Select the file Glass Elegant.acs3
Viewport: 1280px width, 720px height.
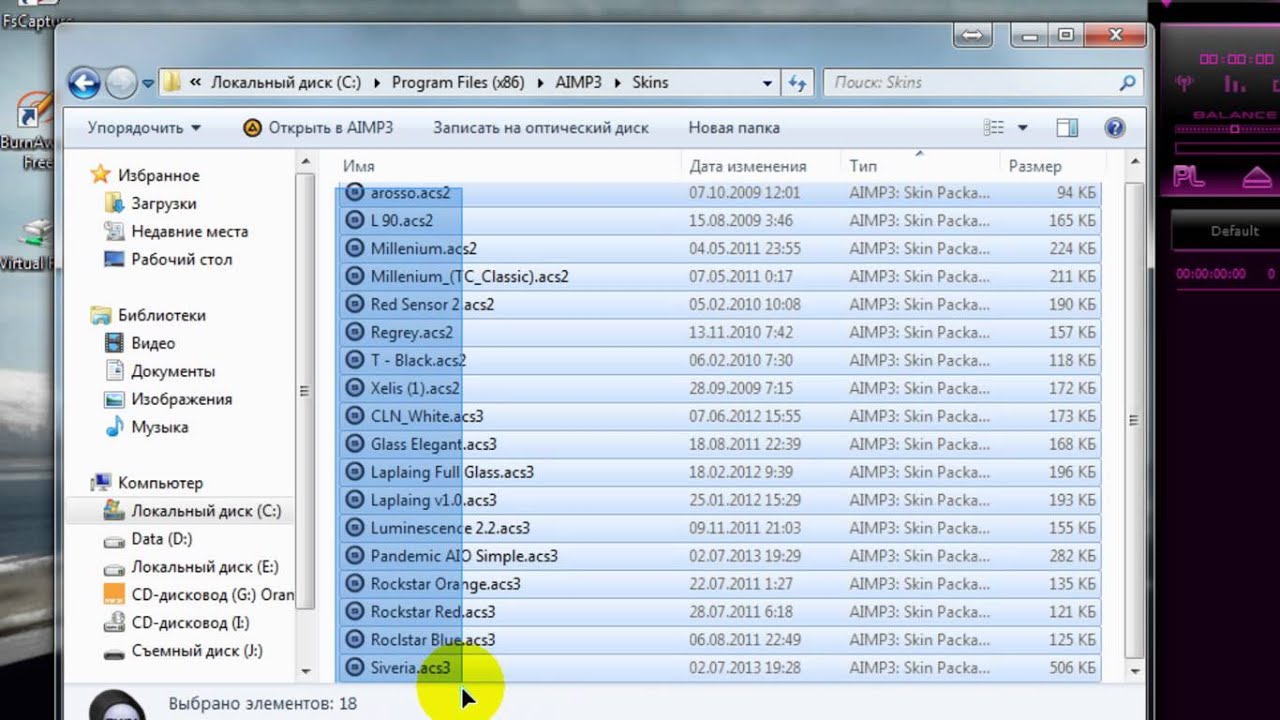(x=719, y=444)
